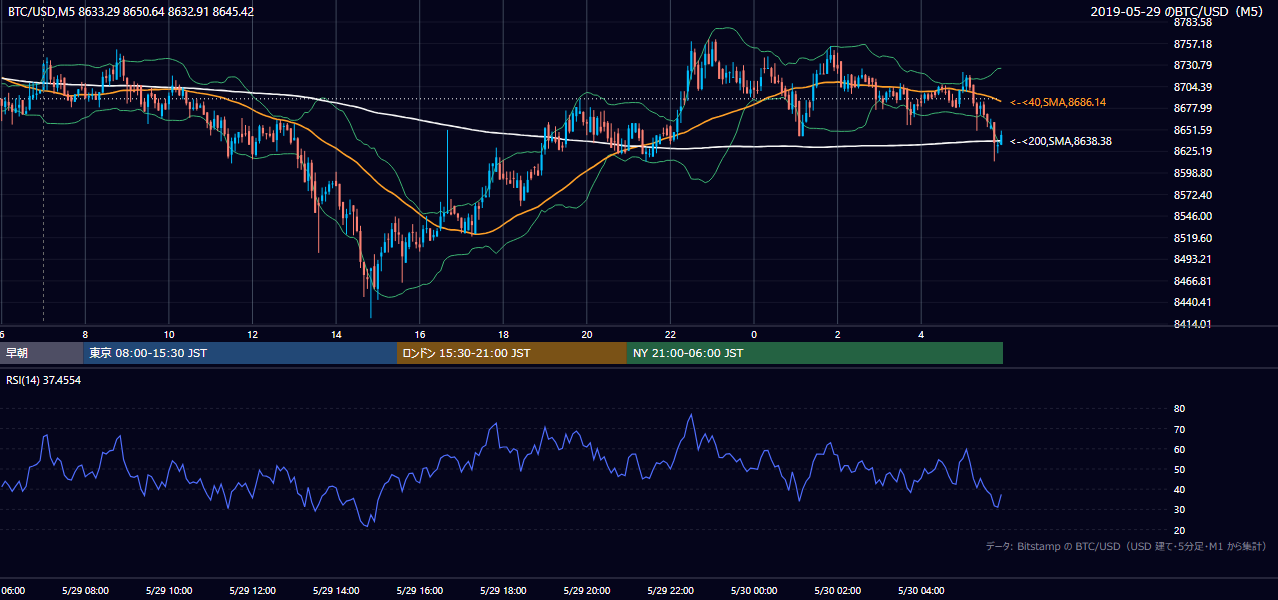Select the ロンドン 15:30-21:00 JST session bar
Screen dimensions: 1278x600
pyautogui.click(x=512, y=353)
